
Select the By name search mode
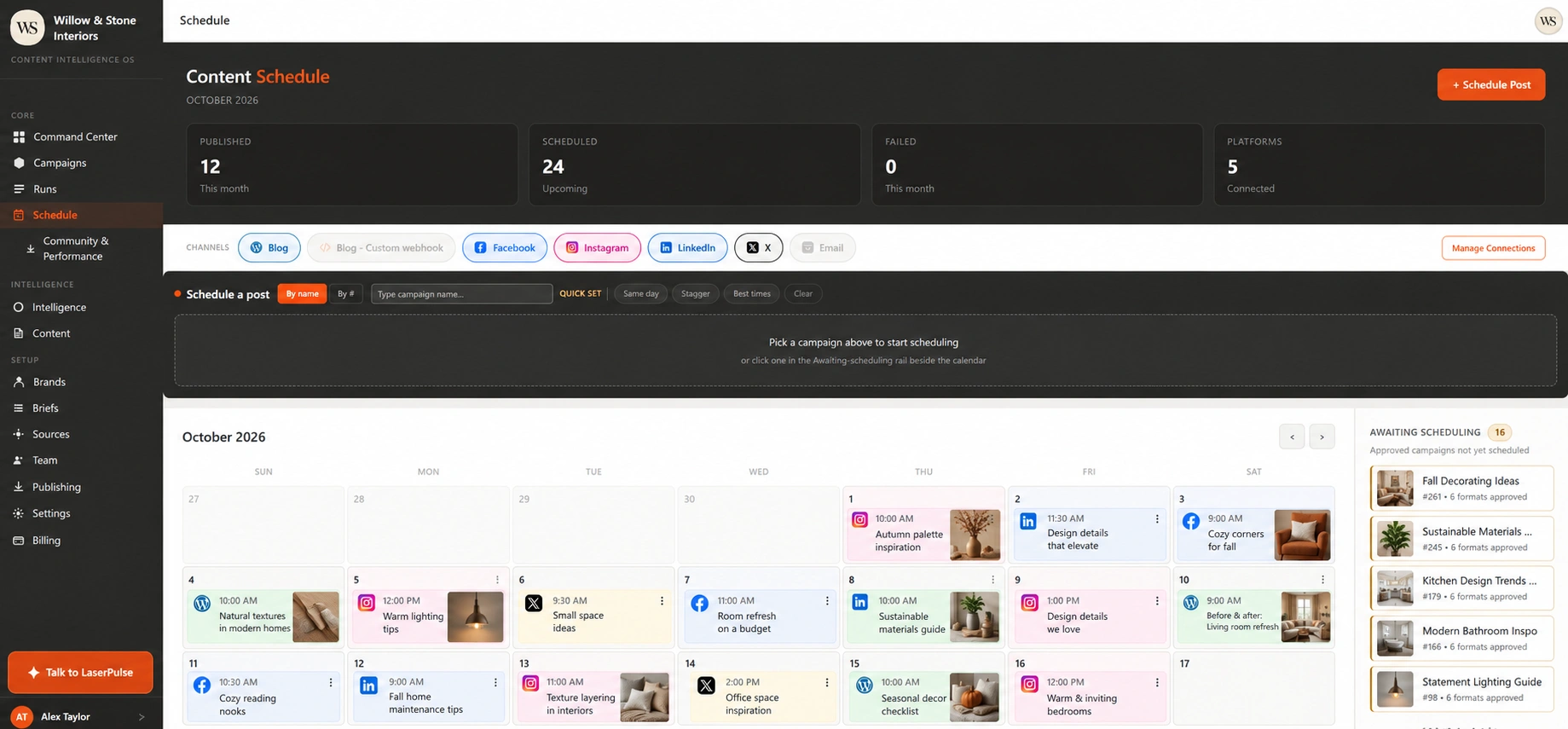(302, 294)
